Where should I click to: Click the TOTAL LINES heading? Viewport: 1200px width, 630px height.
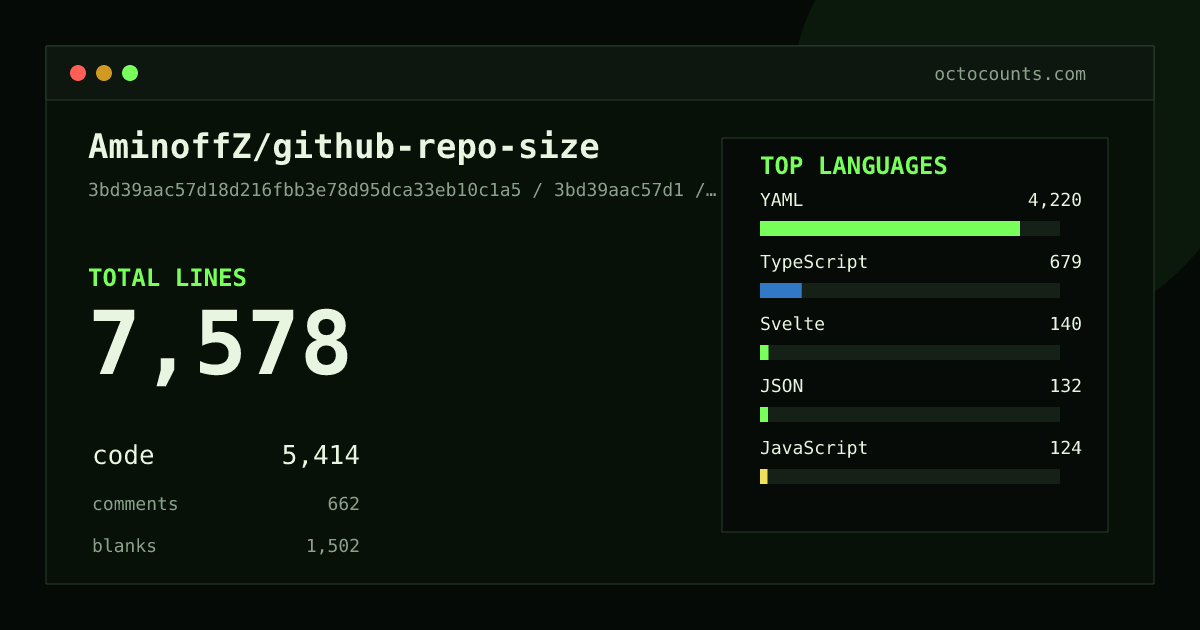(167, 278)
